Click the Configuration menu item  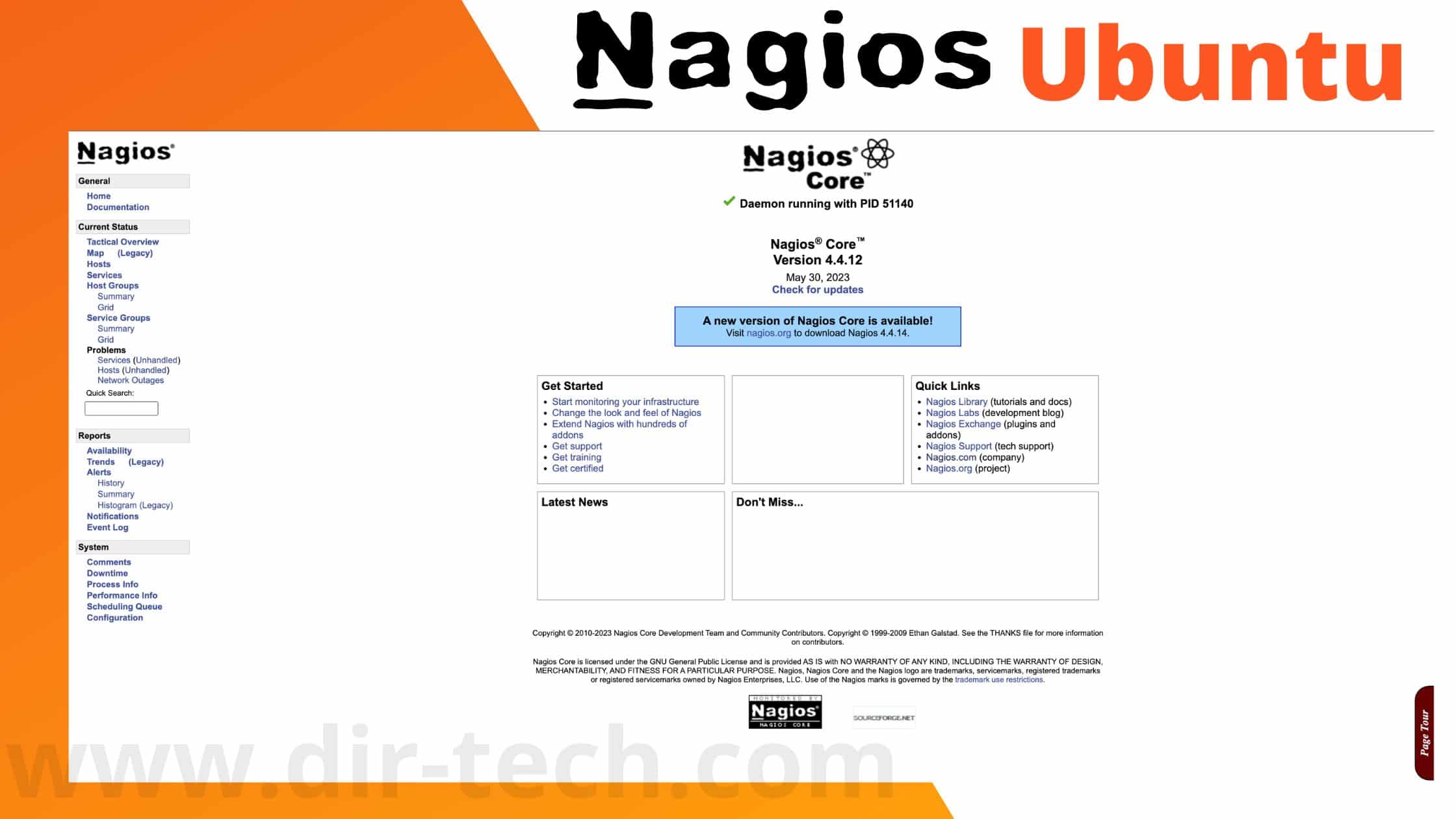coord(113,617)
